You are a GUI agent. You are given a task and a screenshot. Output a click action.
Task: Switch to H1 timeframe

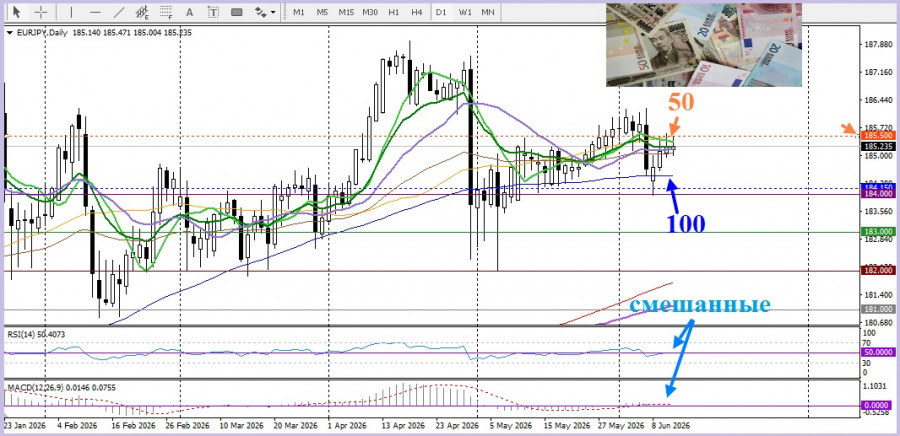[394, 12]
